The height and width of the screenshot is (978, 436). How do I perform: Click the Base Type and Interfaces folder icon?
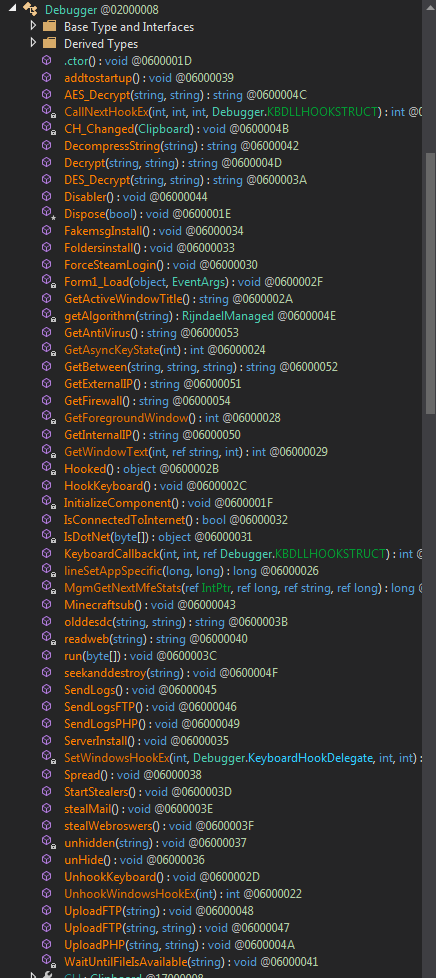(49, 27)
